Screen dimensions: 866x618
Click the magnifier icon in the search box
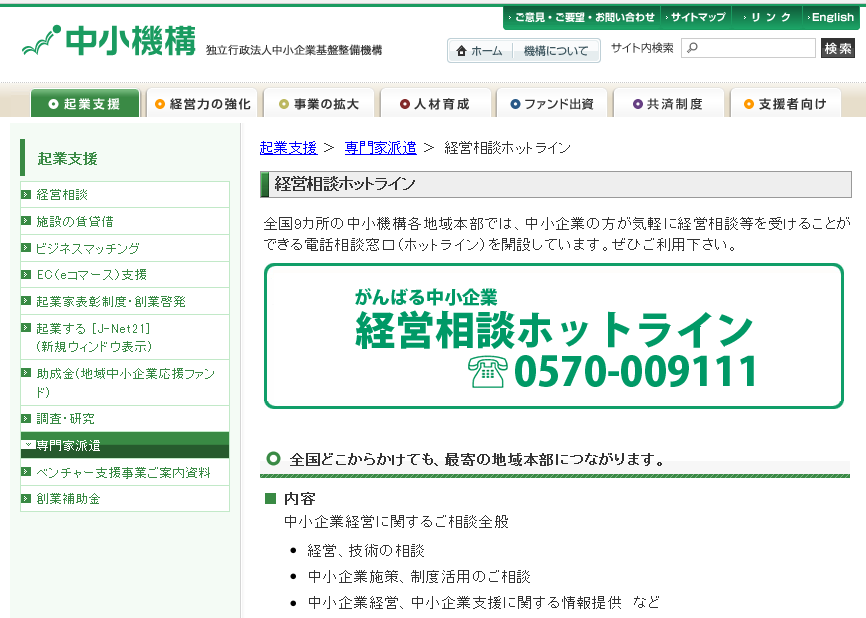(691, 48)
